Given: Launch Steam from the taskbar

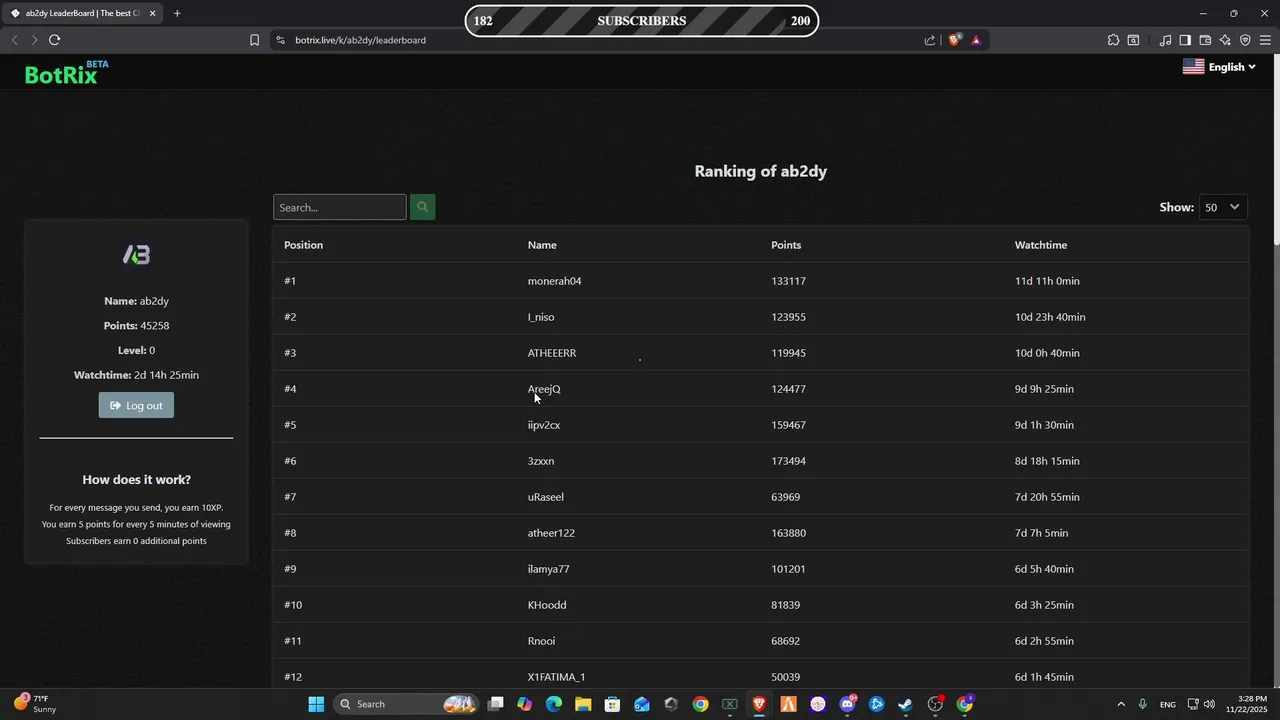Looking at the screenshot, I should tap(906, 704).
